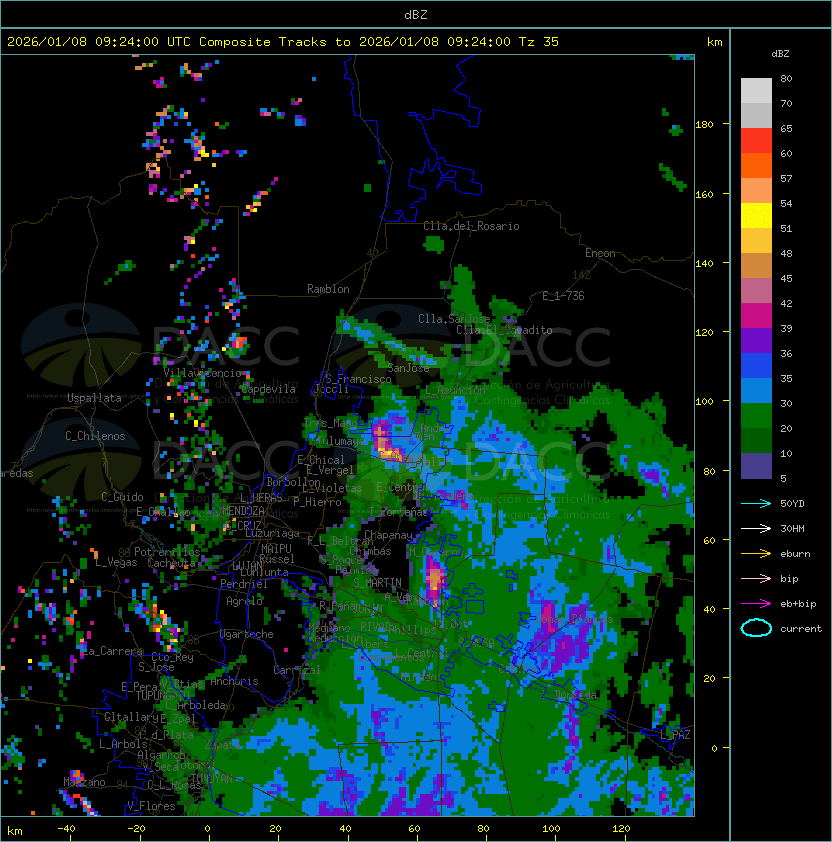Click the 'C_Guido' map label
The height and width of the screenshot is (842, 832).
point(122,497)
